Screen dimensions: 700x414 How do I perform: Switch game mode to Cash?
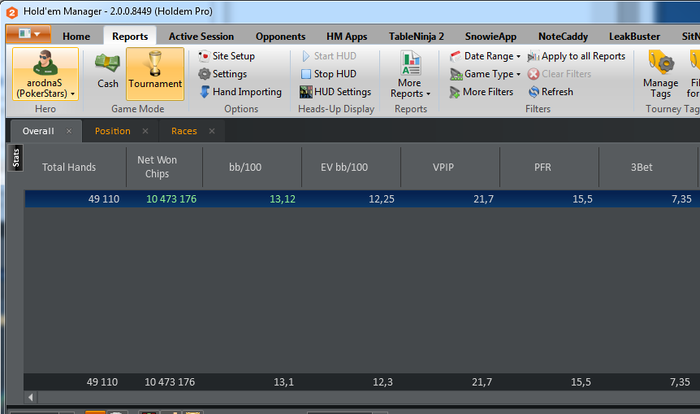pos(108,71)
